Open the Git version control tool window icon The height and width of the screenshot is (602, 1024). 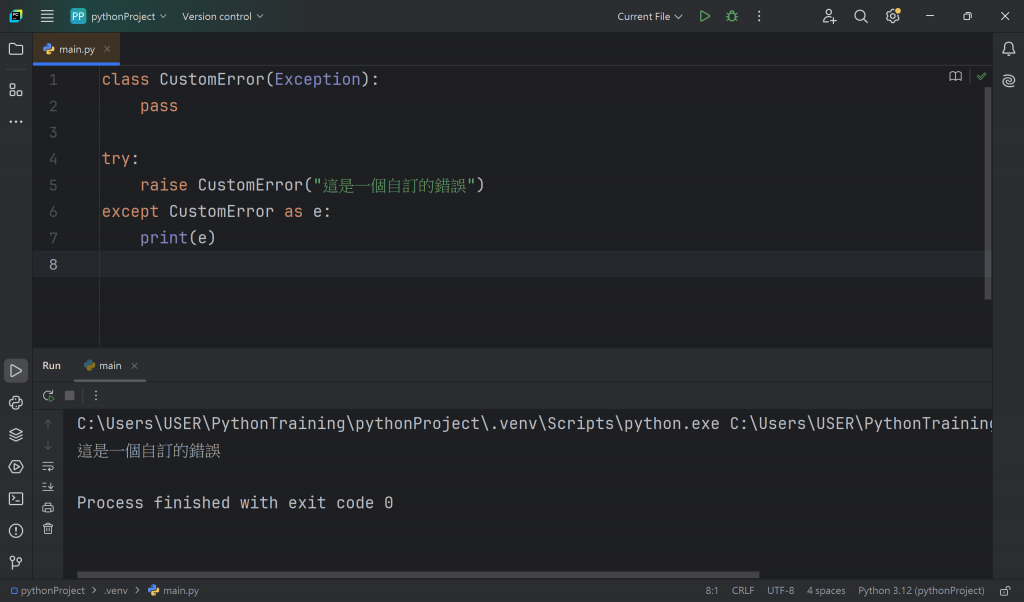pos(16,562)
